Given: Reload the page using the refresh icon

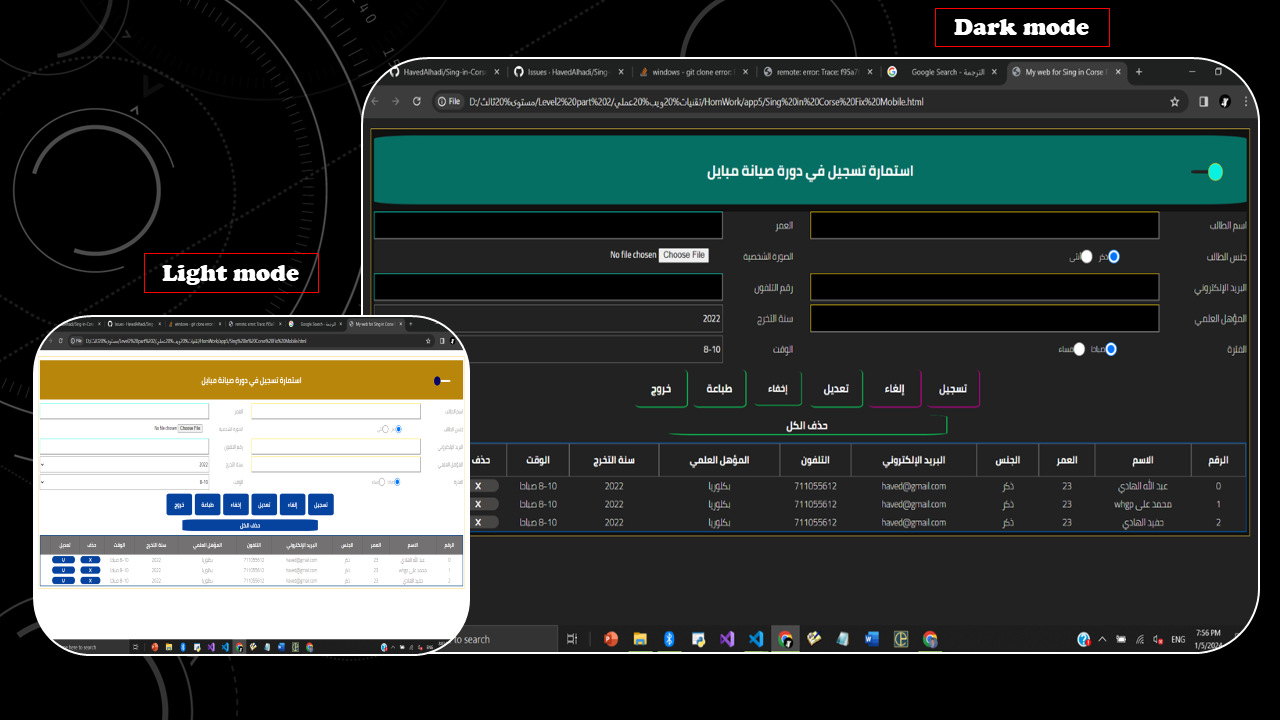Looking at the screenshot, I should tap(417, 101).
